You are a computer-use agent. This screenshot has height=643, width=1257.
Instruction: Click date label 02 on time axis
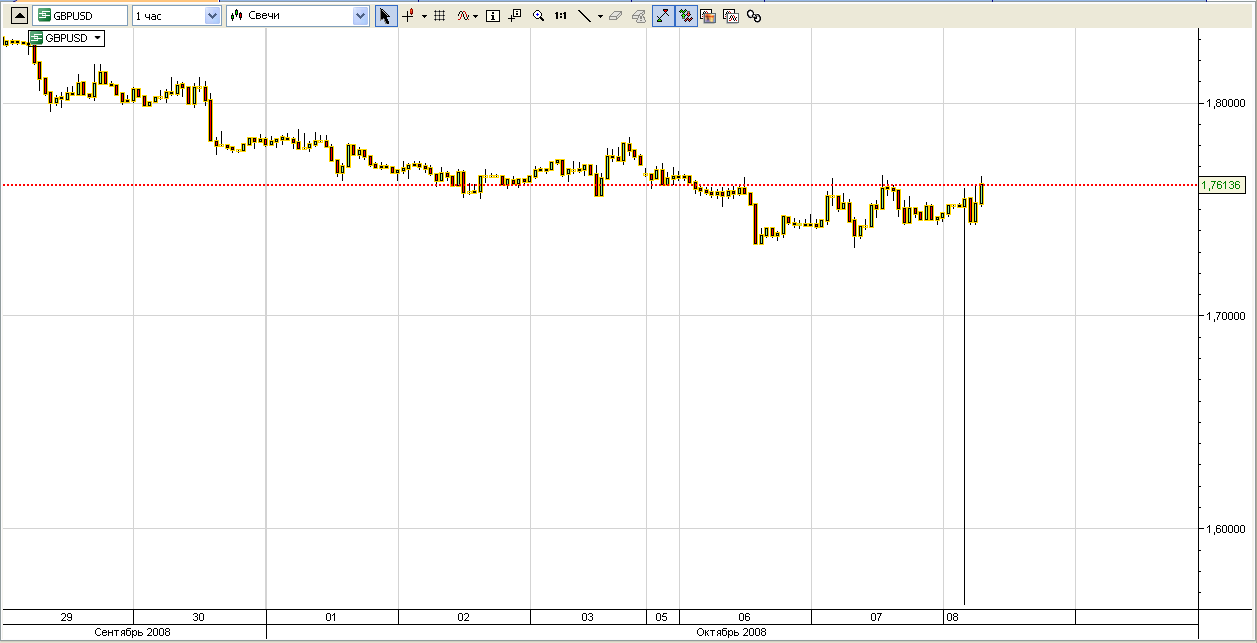[464, 617]
